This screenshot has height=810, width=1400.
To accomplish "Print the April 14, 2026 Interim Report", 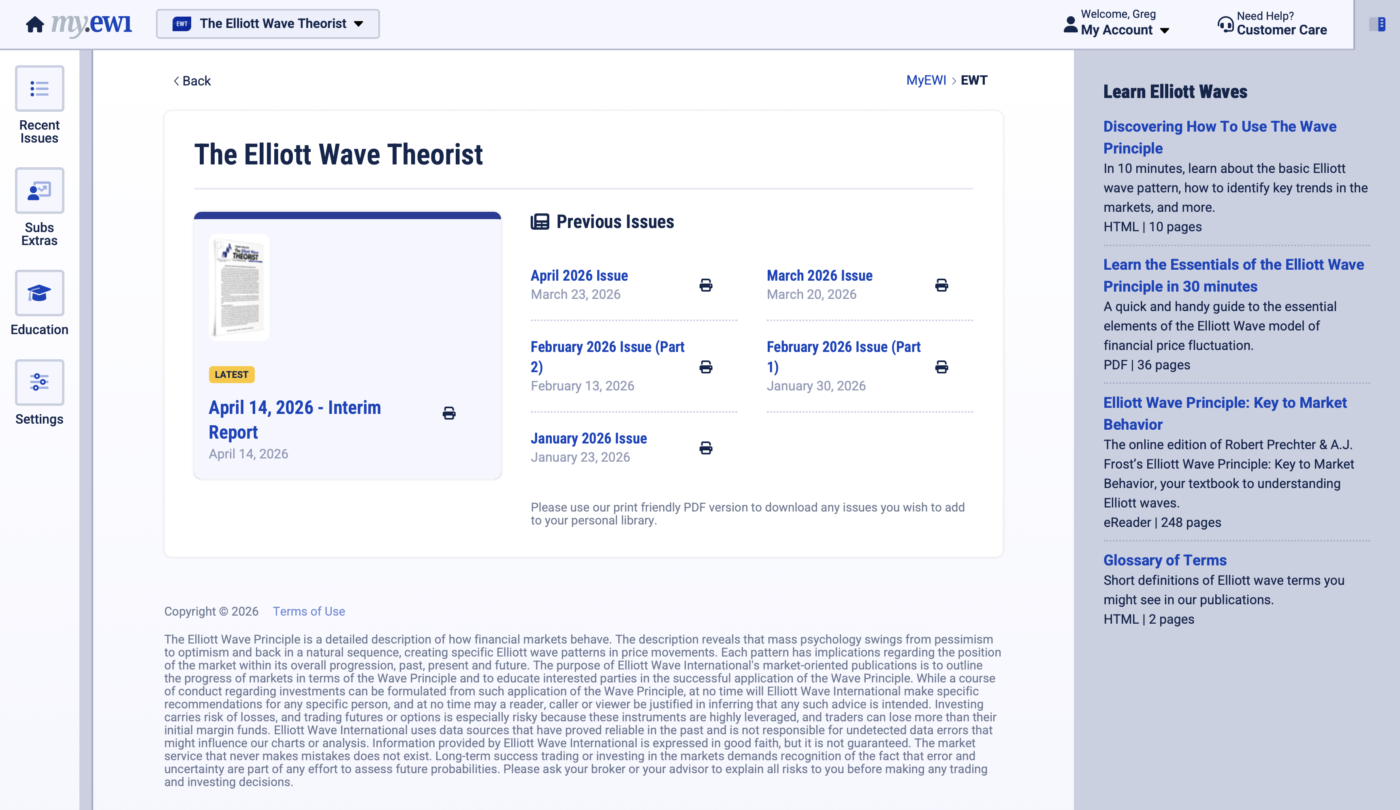I will click(x=449, y=413).
